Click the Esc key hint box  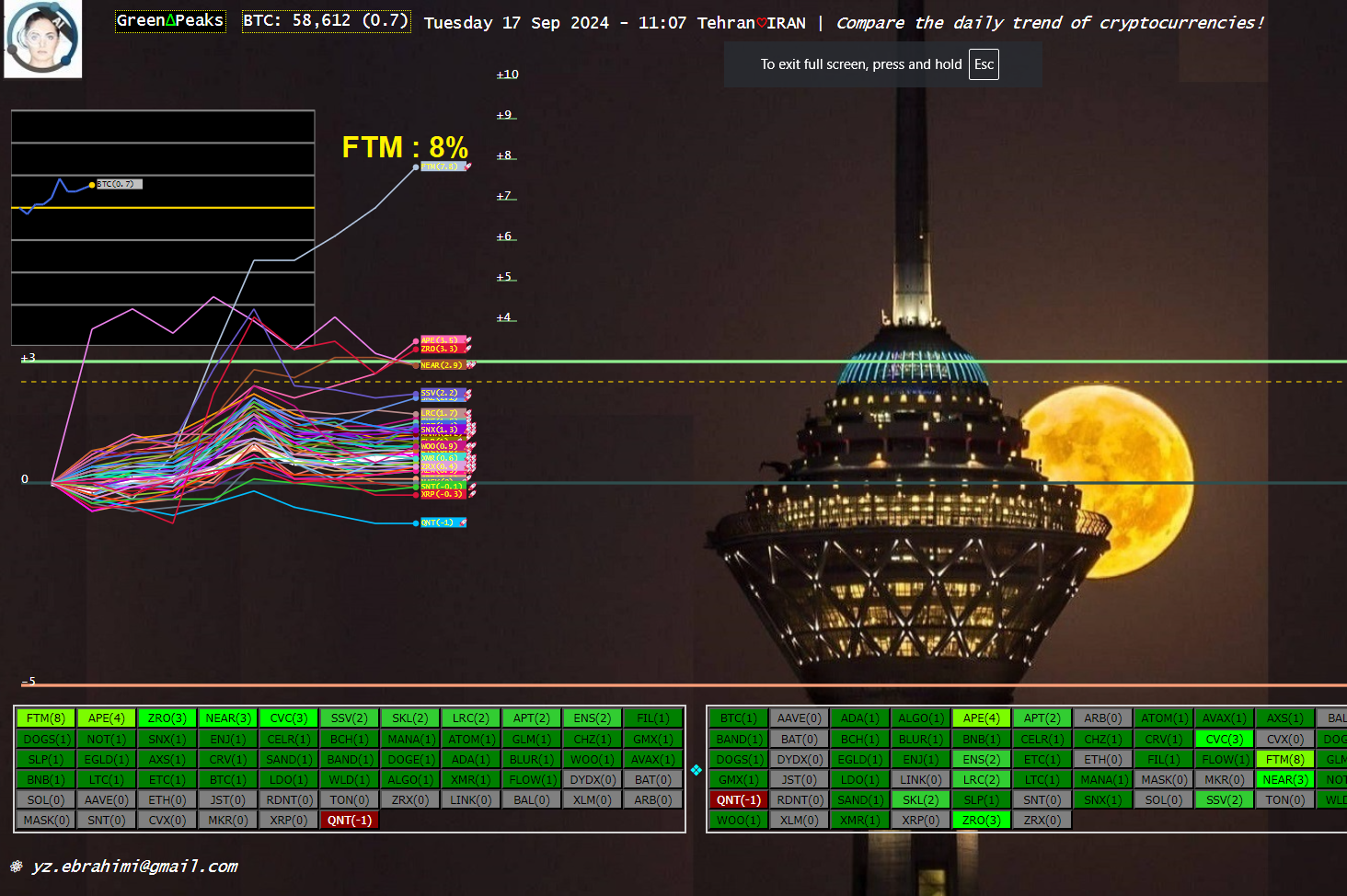coord(984,64)
